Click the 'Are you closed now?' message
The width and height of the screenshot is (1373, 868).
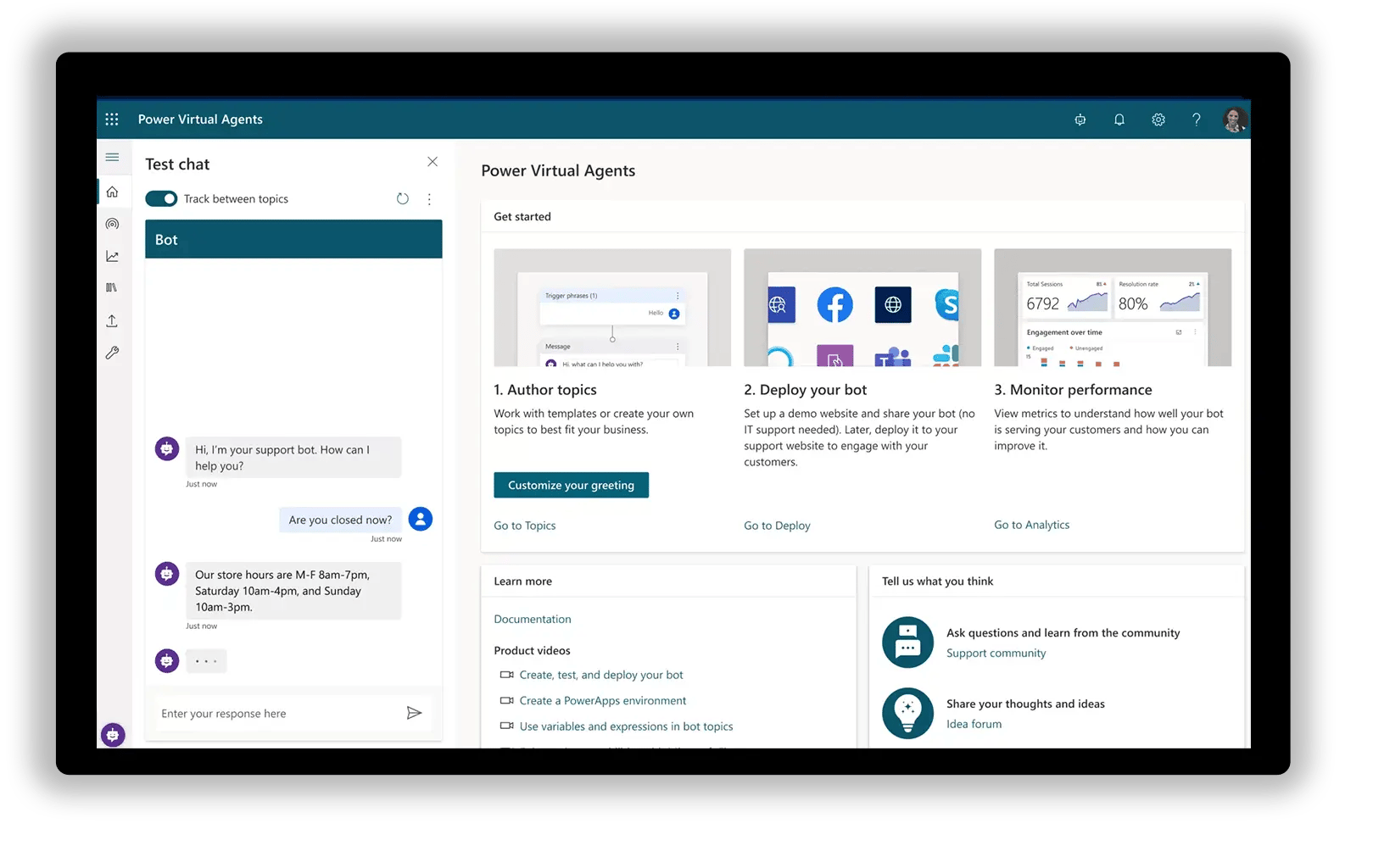(x=340, y=520)
